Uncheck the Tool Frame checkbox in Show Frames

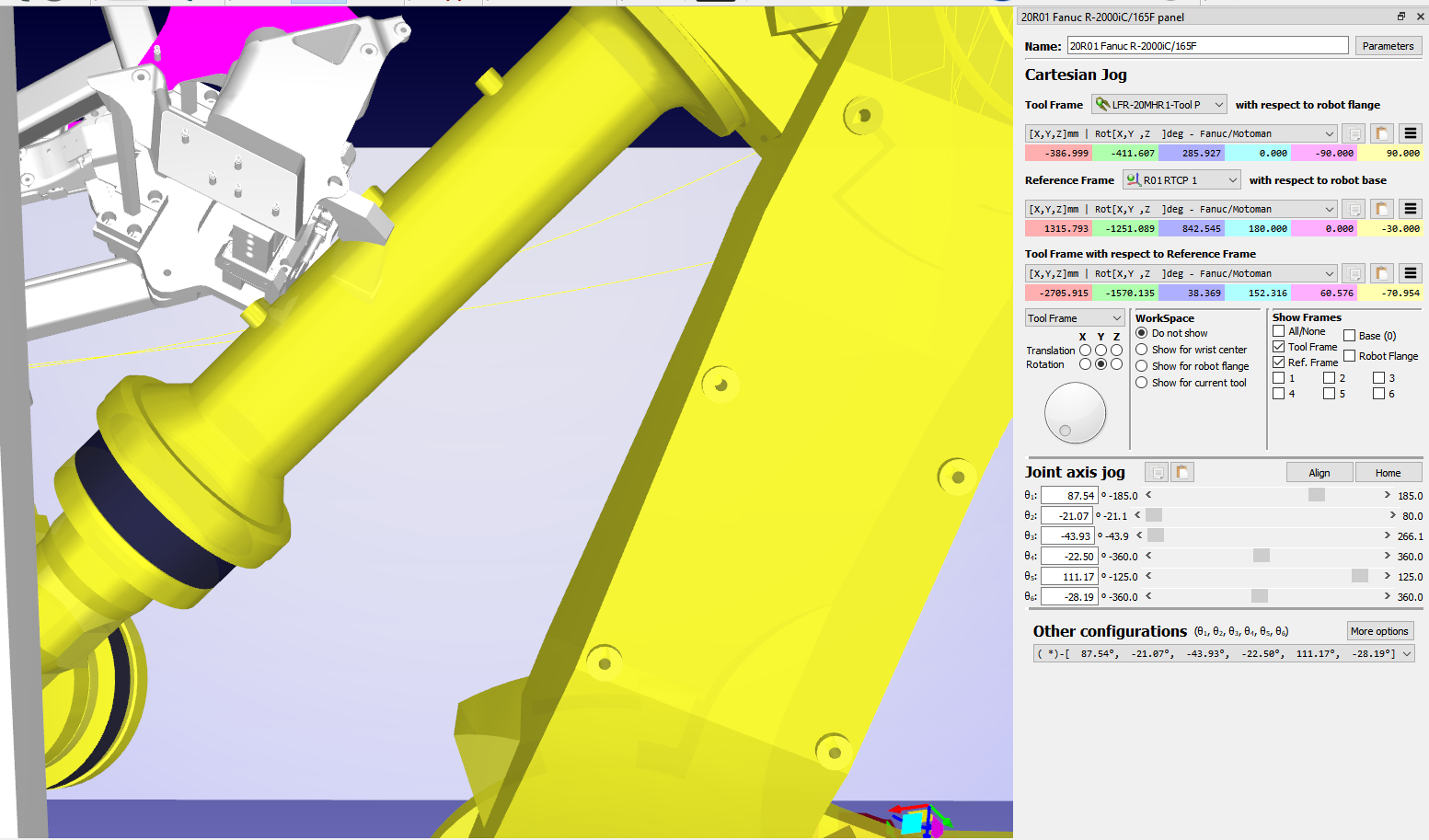point(1279,347)
